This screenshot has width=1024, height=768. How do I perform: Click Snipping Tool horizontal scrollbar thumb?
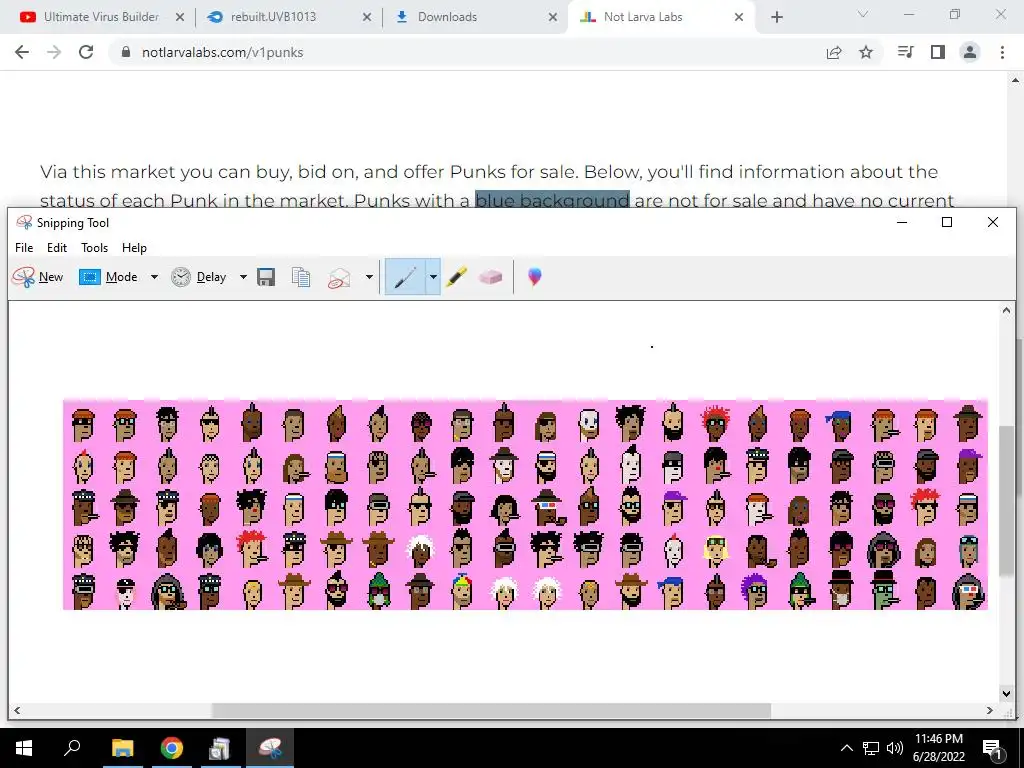491,710
